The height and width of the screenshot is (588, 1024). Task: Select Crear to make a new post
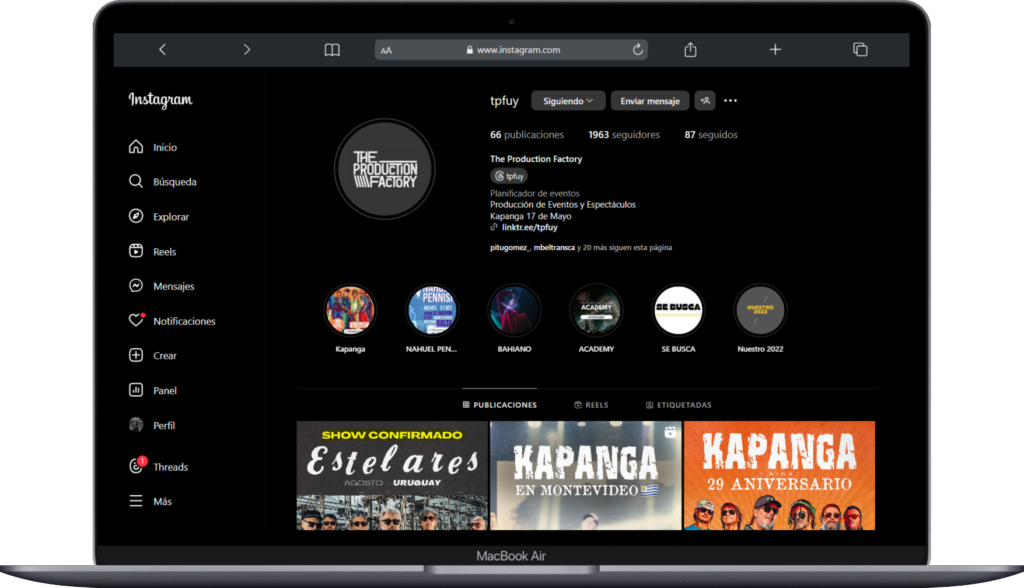click(x=153, y=355)
